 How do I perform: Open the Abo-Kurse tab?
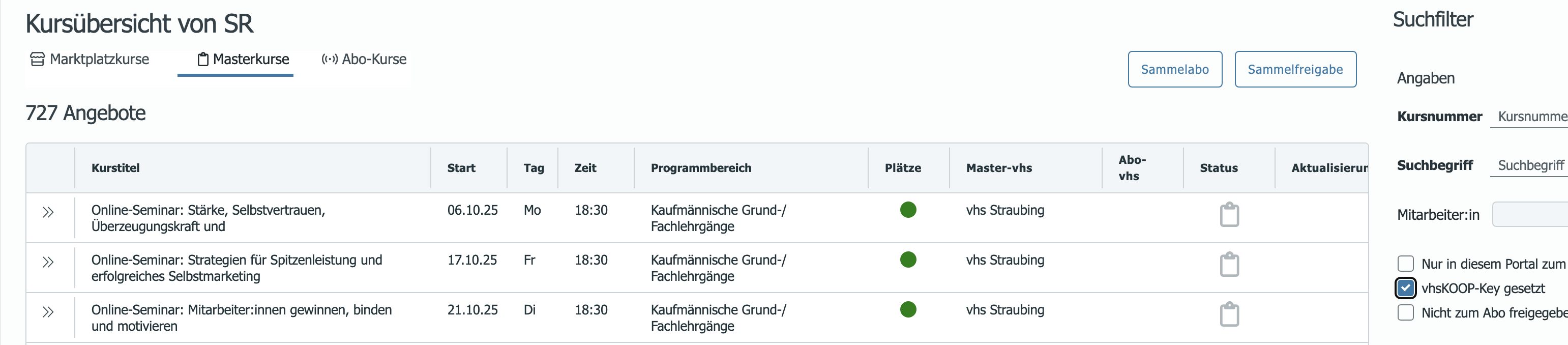[364, 59]
